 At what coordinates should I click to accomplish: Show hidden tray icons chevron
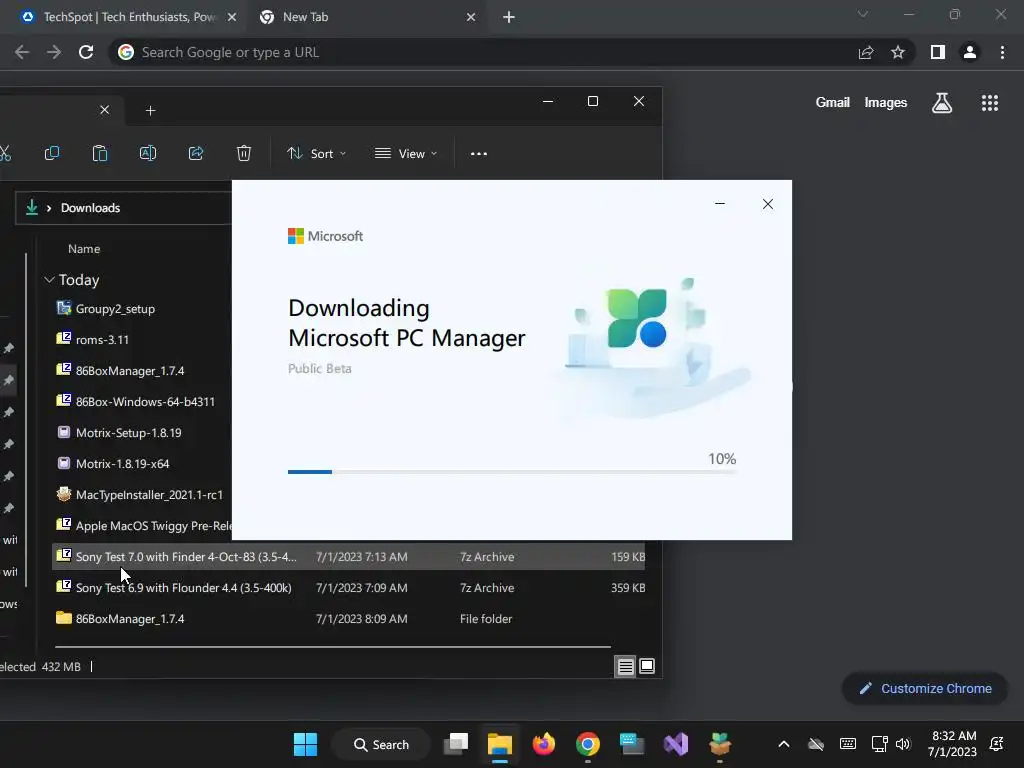point(784,744)
